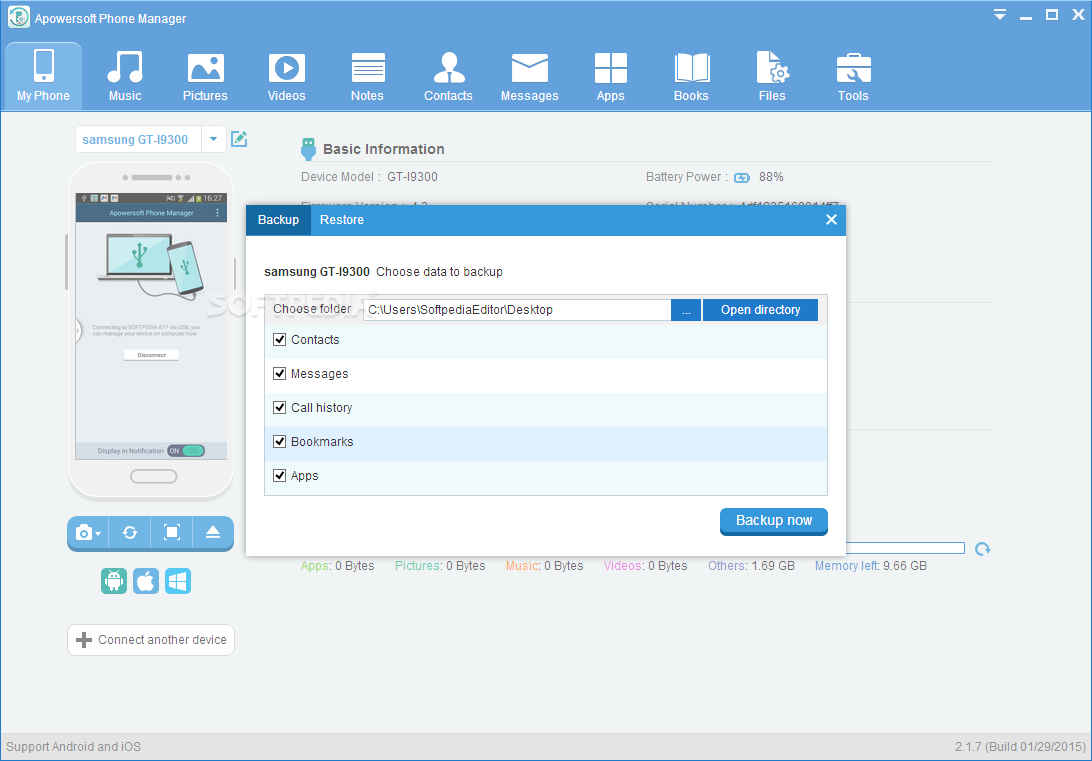Click the 'Others: 1.69 GB' label
Viewport: 1092px width, 761px height.
pyautogui.click(x=751, y=566)
